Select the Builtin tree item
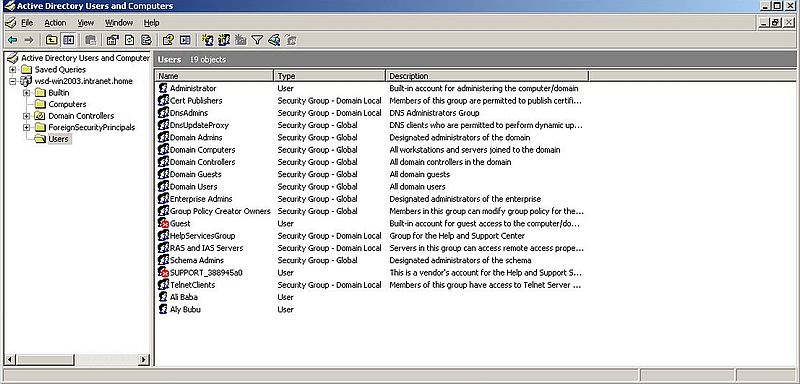800x384 pixels. pyautogui.click(x=59, y=93)
